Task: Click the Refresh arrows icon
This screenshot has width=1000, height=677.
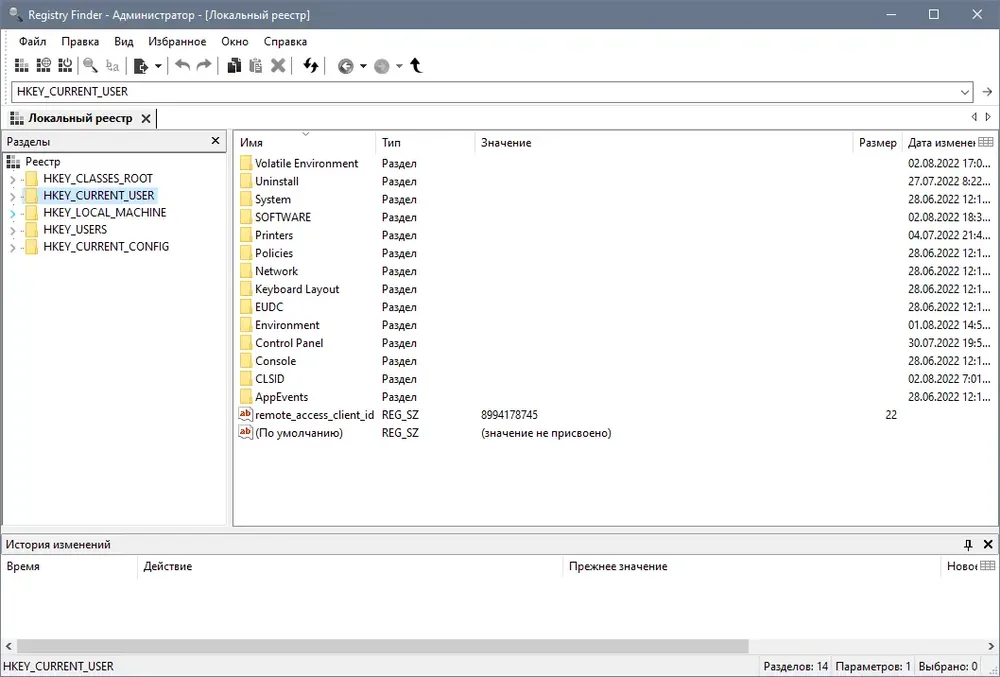Action: click(x=311, y=65)
